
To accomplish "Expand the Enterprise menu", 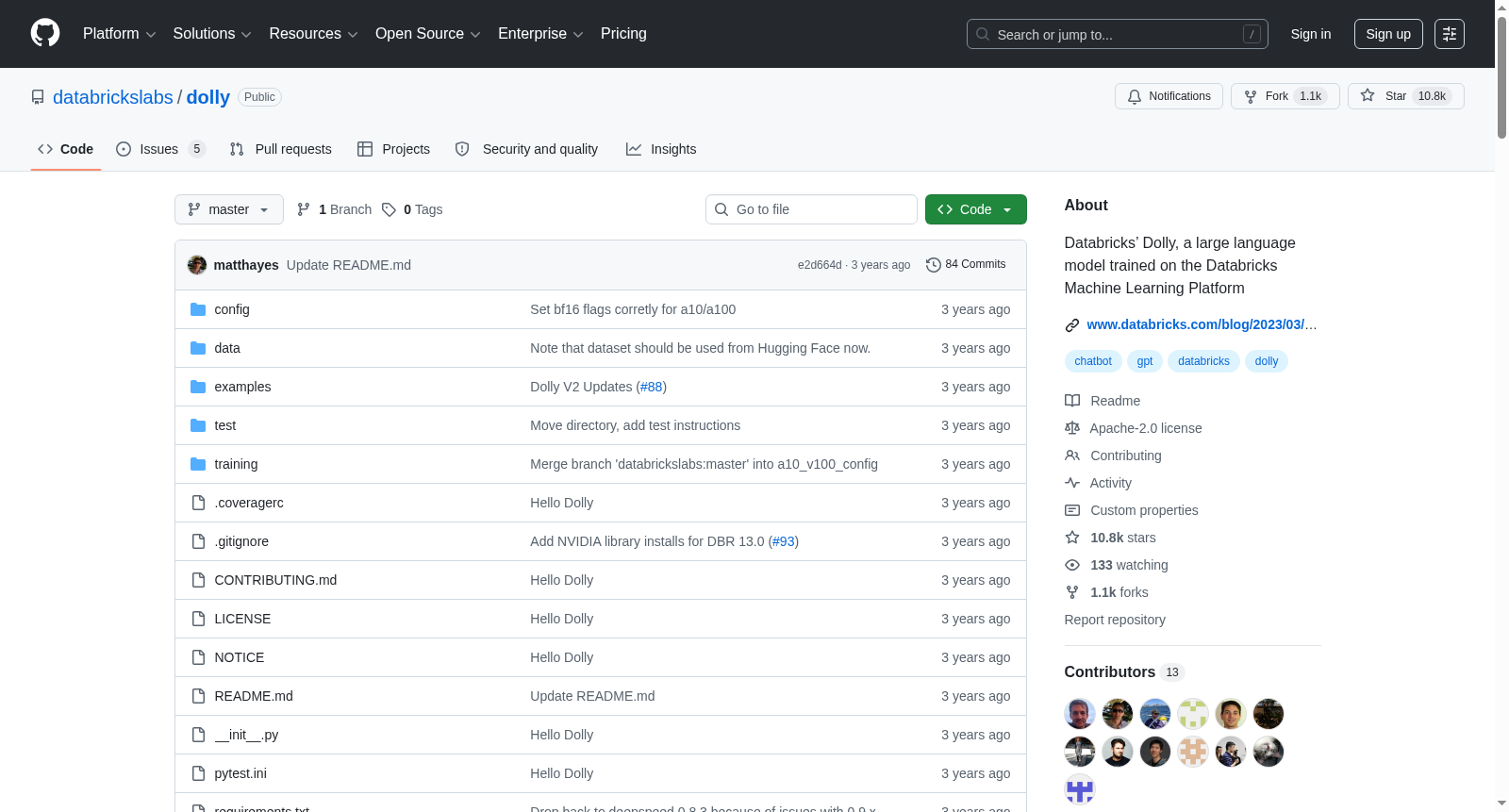I will (540, 34).
